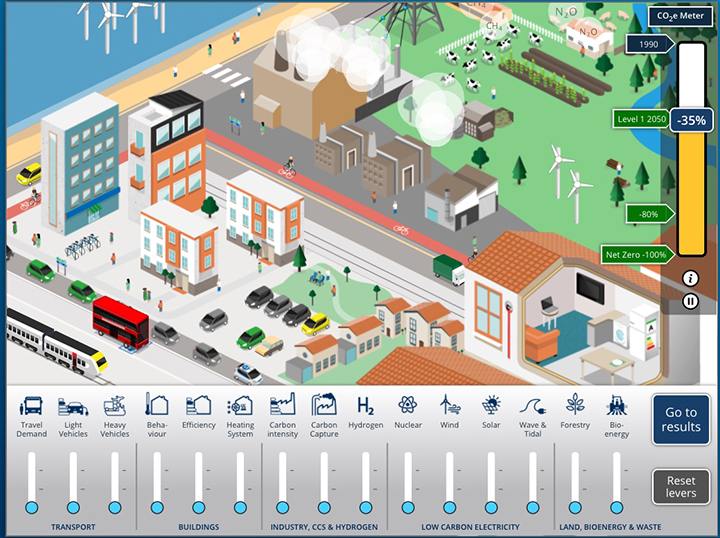This screenshot has width=720, height=538.
Task: Click the Travel Demand bus icon
Action: click(x=32, y=406)
